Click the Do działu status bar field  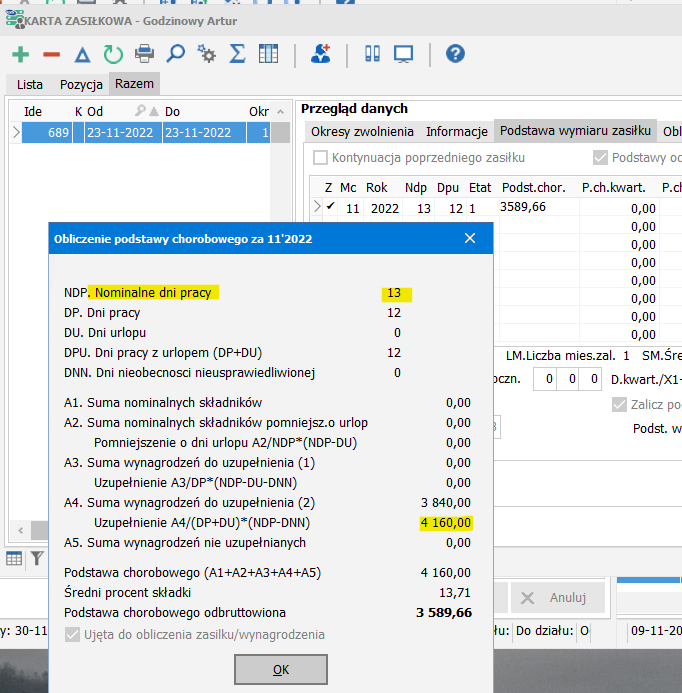point(544,631)
